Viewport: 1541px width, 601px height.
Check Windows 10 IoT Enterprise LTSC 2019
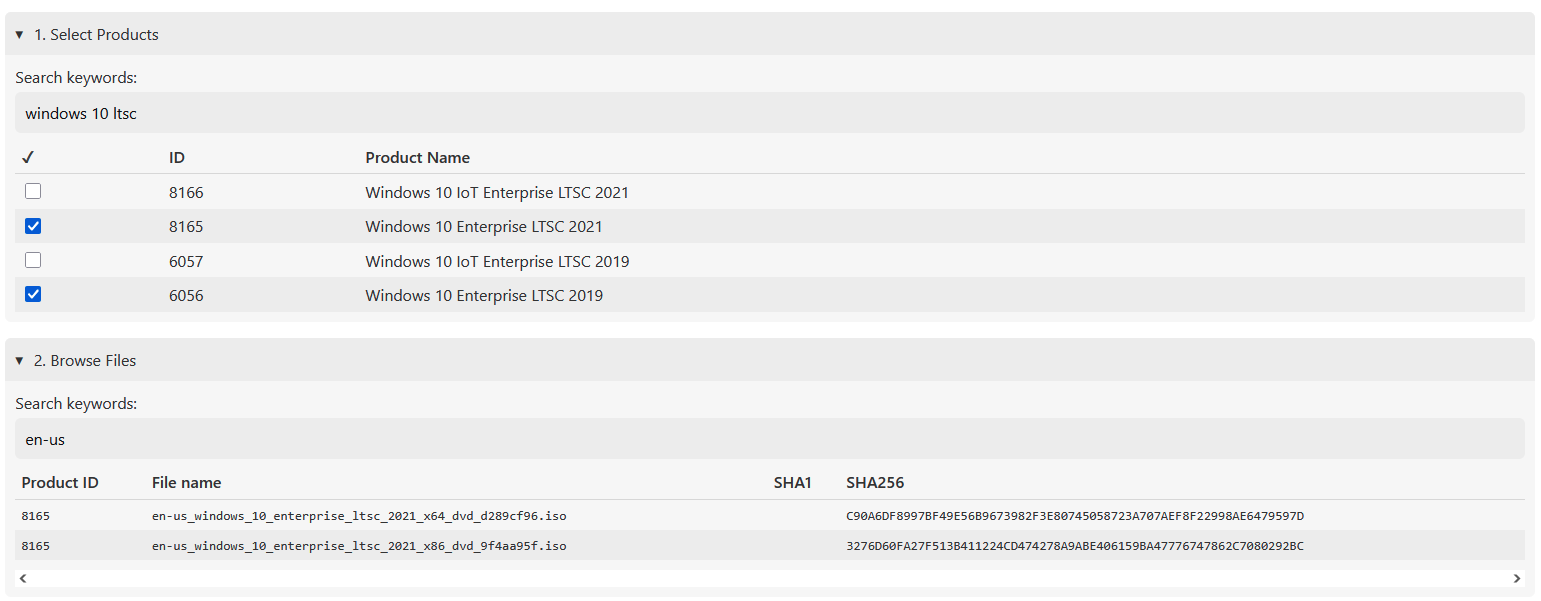click(33, 260)
